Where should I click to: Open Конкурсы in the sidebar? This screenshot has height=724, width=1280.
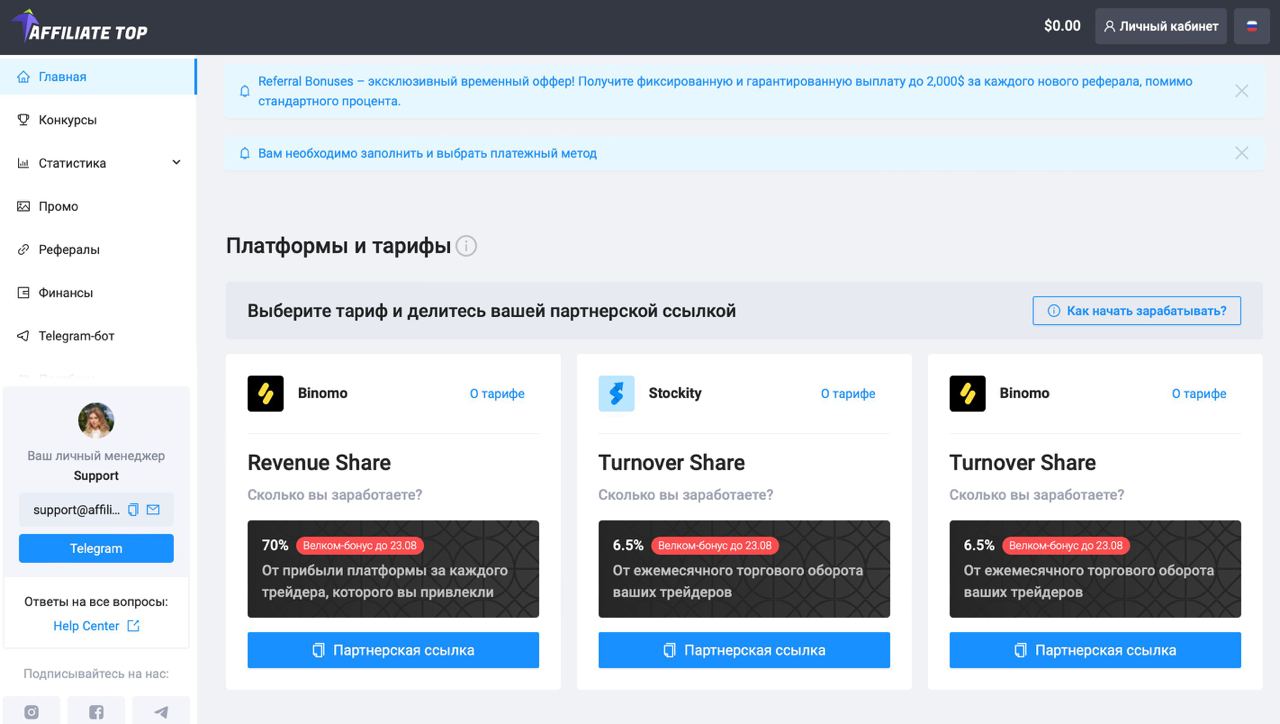[98, 120]
